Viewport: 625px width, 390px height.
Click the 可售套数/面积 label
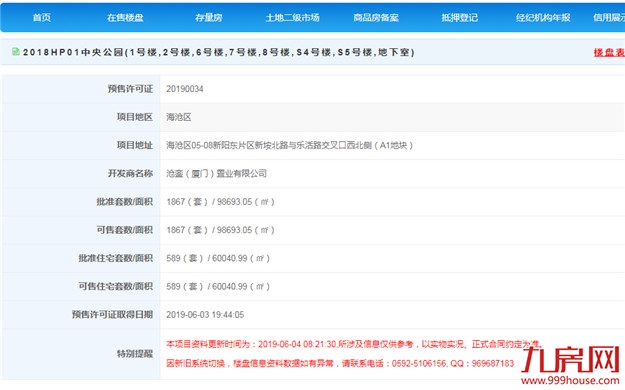pyautogui.click(x=124, y=230)
